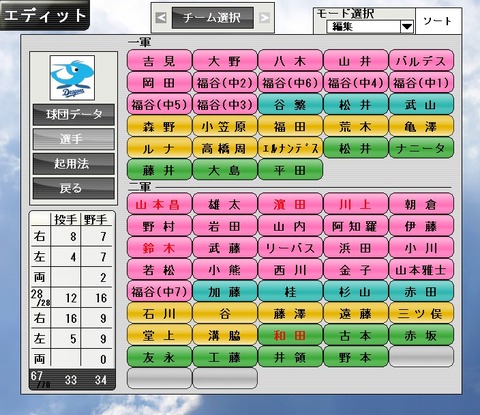Select second-team catcher 赤田
480x415 pixels.
(421, 292)
